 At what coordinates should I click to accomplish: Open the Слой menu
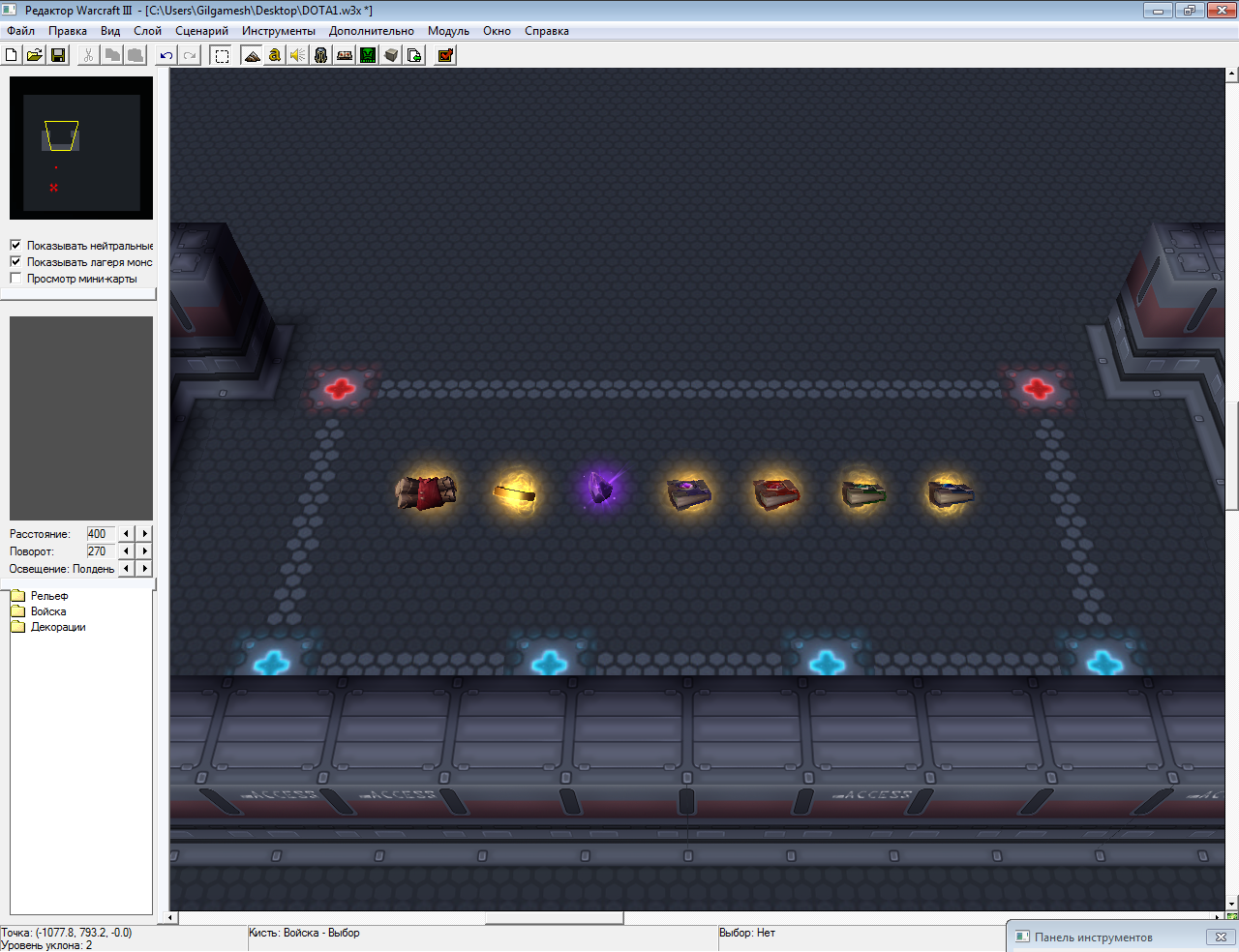[147, 31]
